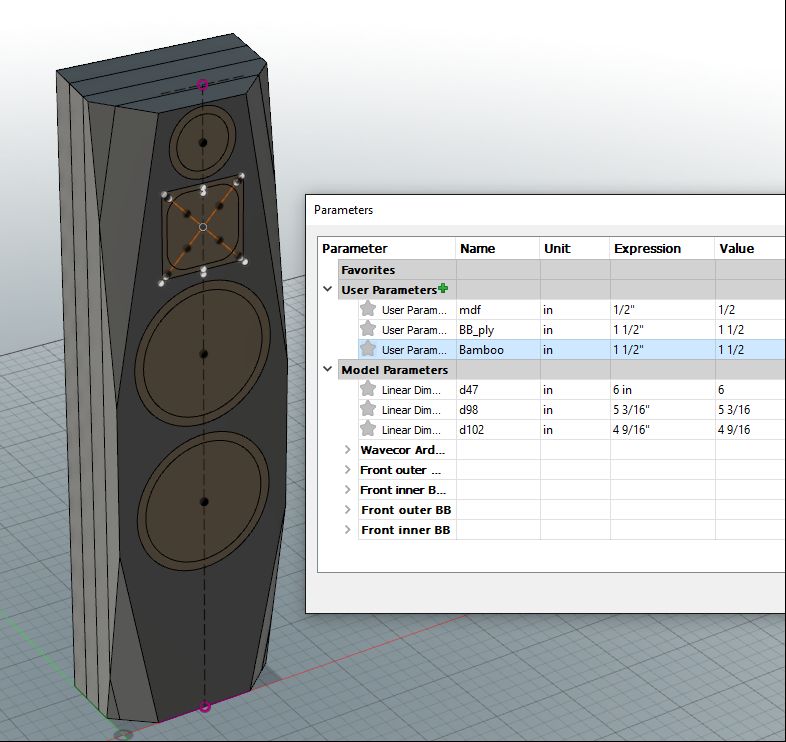The image size is (786, 742).
Task: Edit the d102 expression 4 9/16"
Action: click(x=663, y=430)
